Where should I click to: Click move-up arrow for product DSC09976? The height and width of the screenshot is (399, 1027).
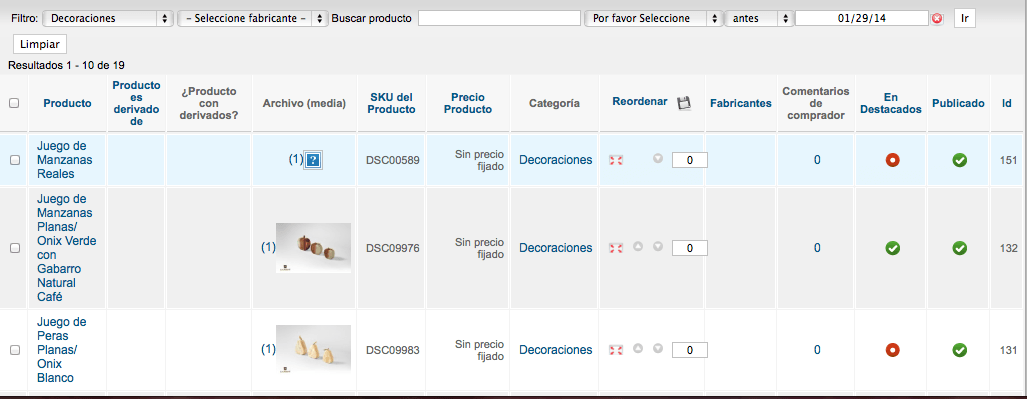pos(638,246)
